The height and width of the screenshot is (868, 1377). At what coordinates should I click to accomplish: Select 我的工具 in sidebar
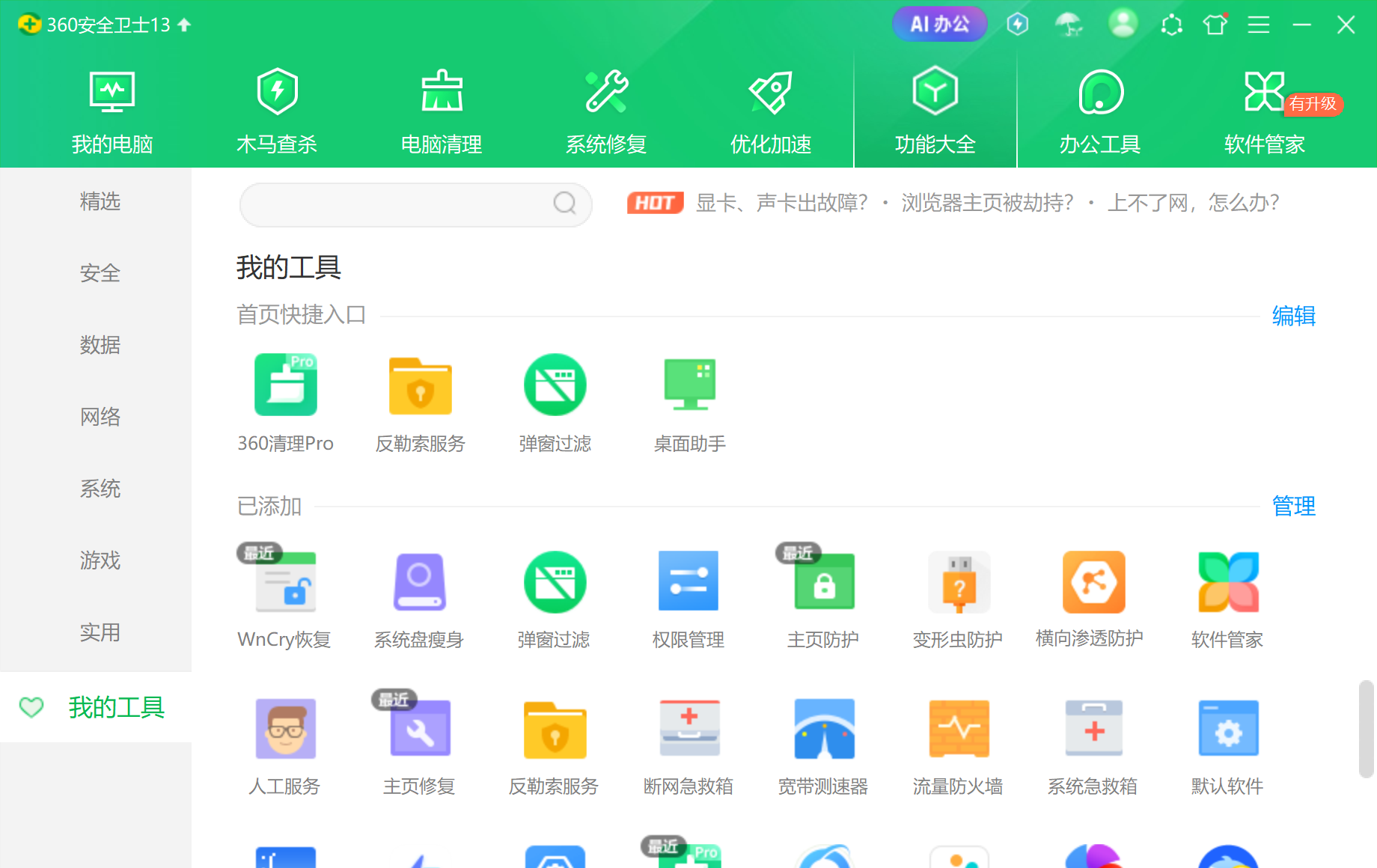coord(96,707)
